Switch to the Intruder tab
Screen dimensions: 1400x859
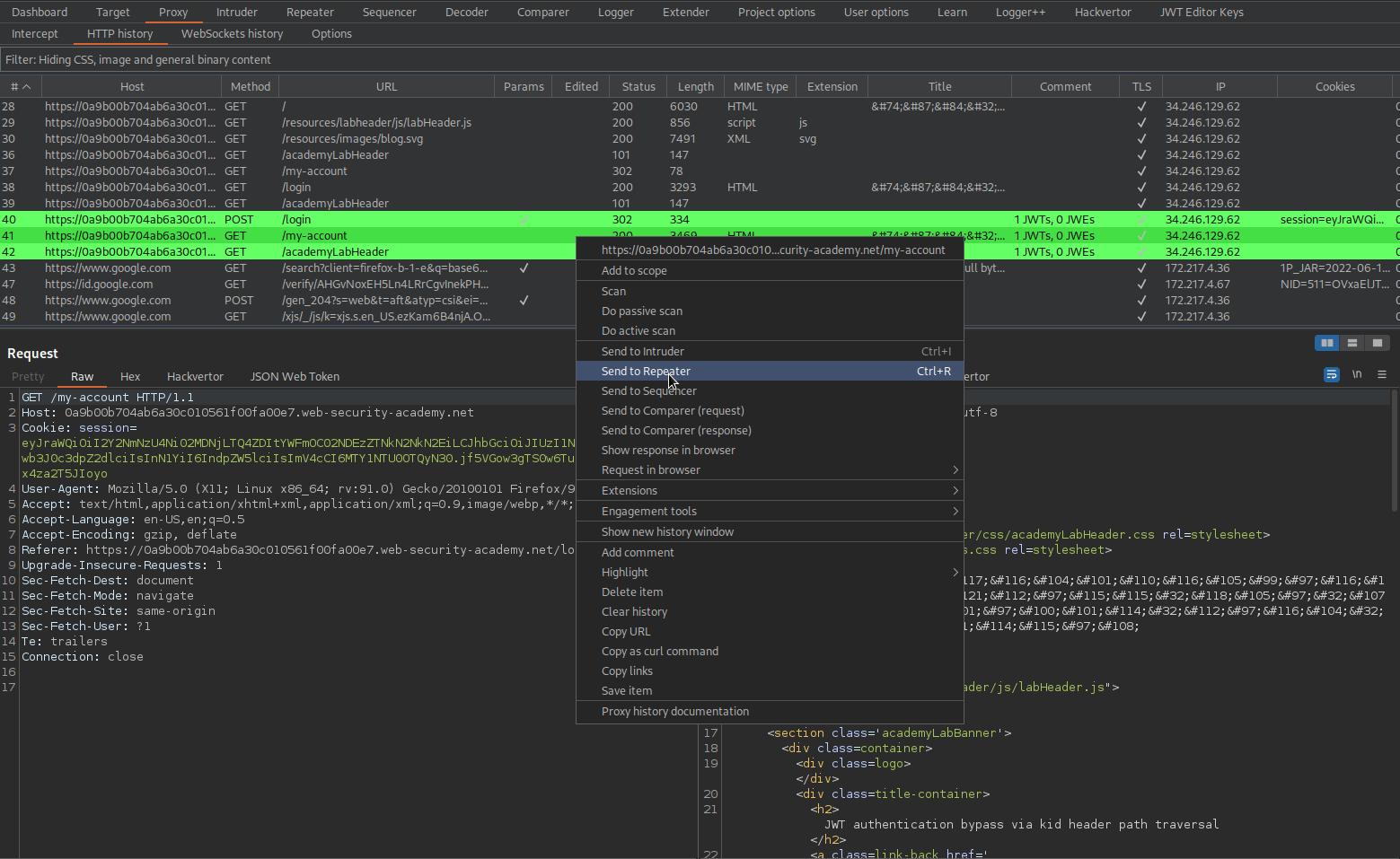tap(236, 13)
